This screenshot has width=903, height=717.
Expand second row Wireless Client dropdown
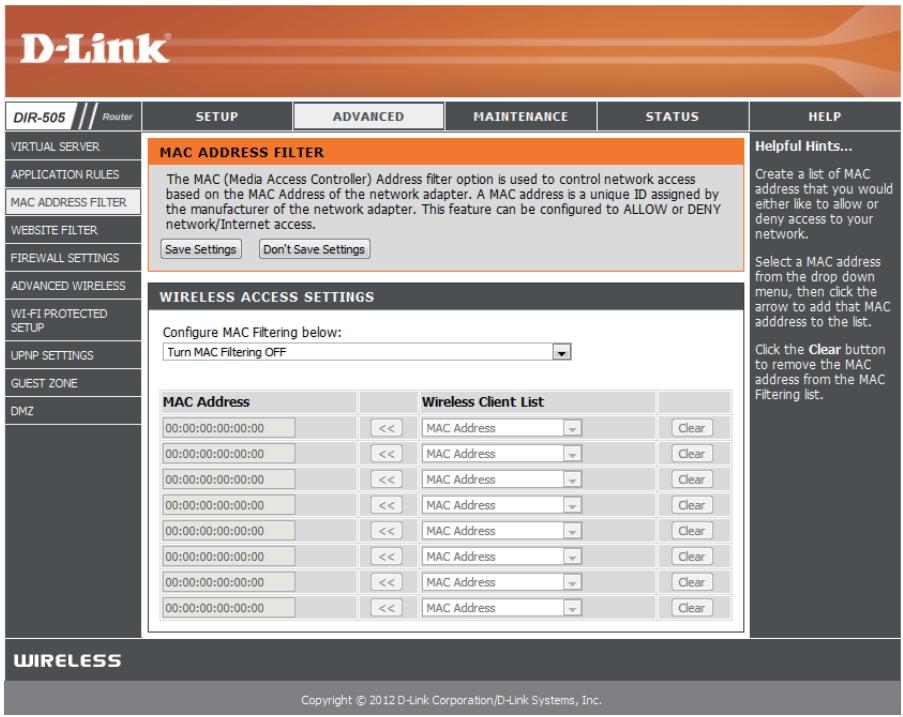(x=502, y=454)
